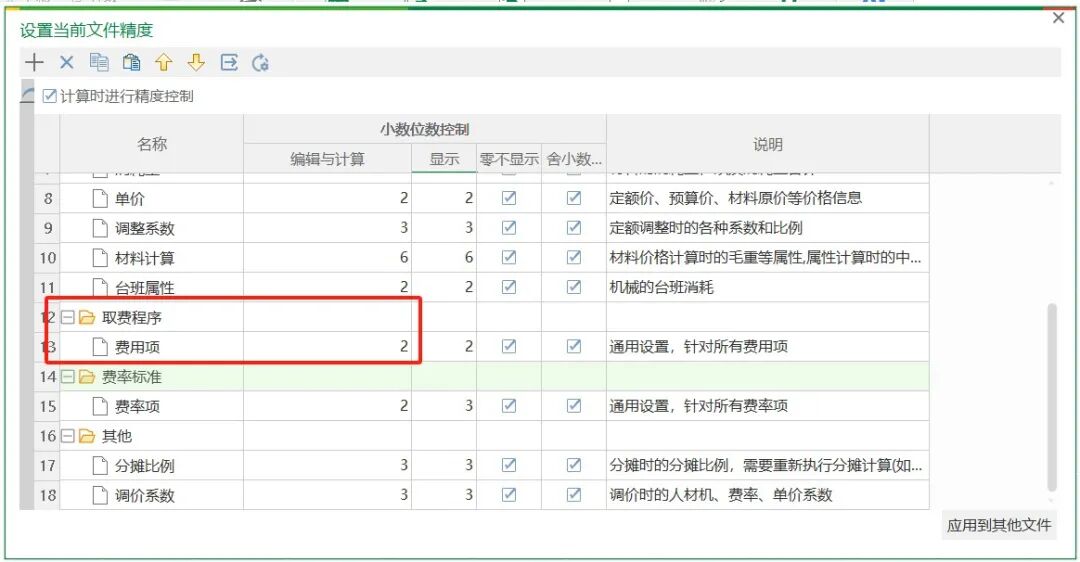Click the file icon of 费率项 row

(100, 406)
